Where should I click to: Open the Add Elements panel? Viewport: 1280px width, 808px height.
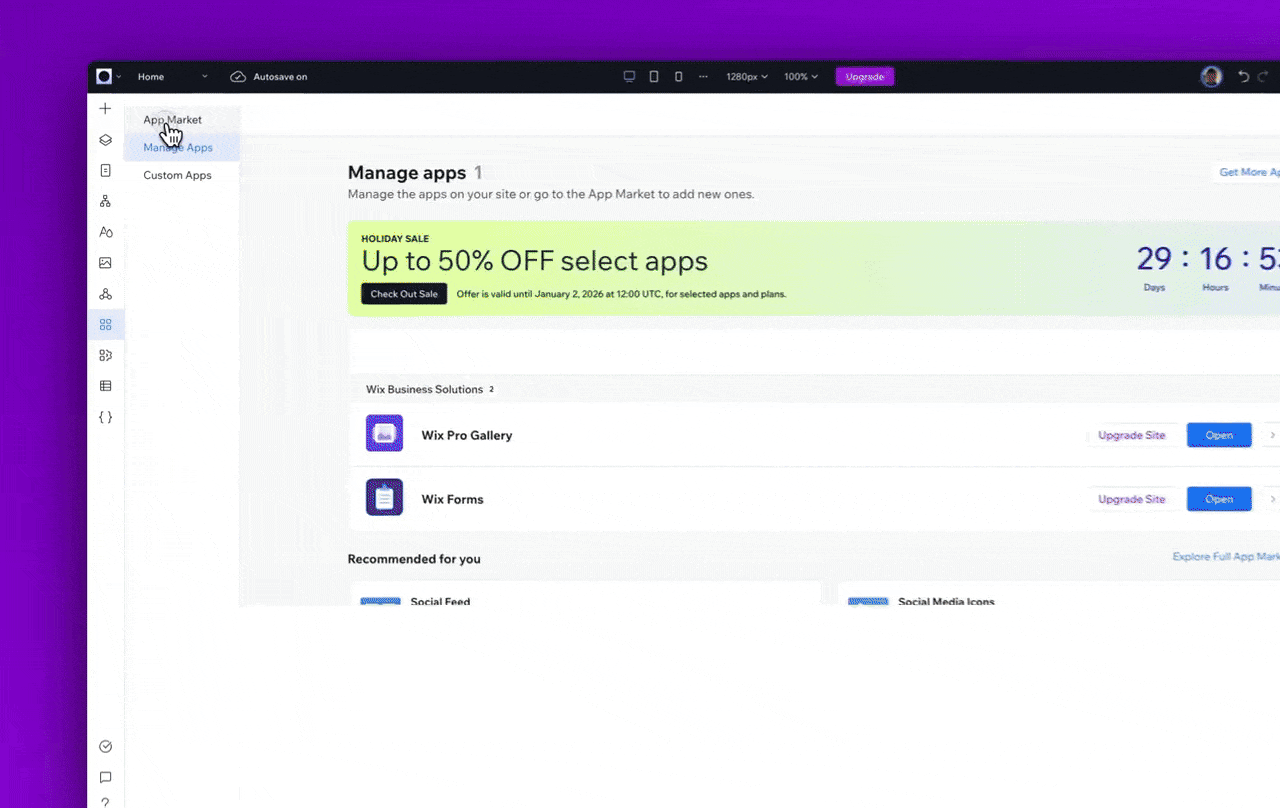click(x=105, y=108)
